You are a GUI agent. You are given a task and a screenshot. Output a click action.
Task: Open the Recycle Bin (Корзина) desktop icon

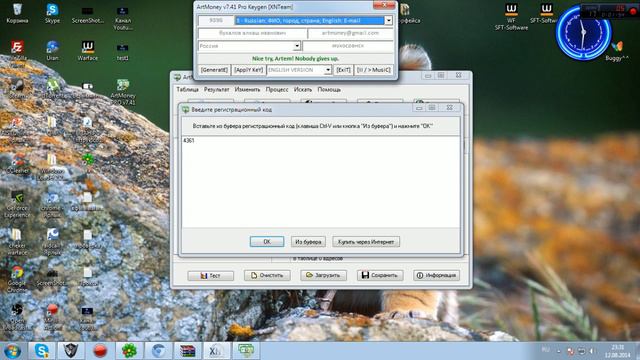point(17,13)
